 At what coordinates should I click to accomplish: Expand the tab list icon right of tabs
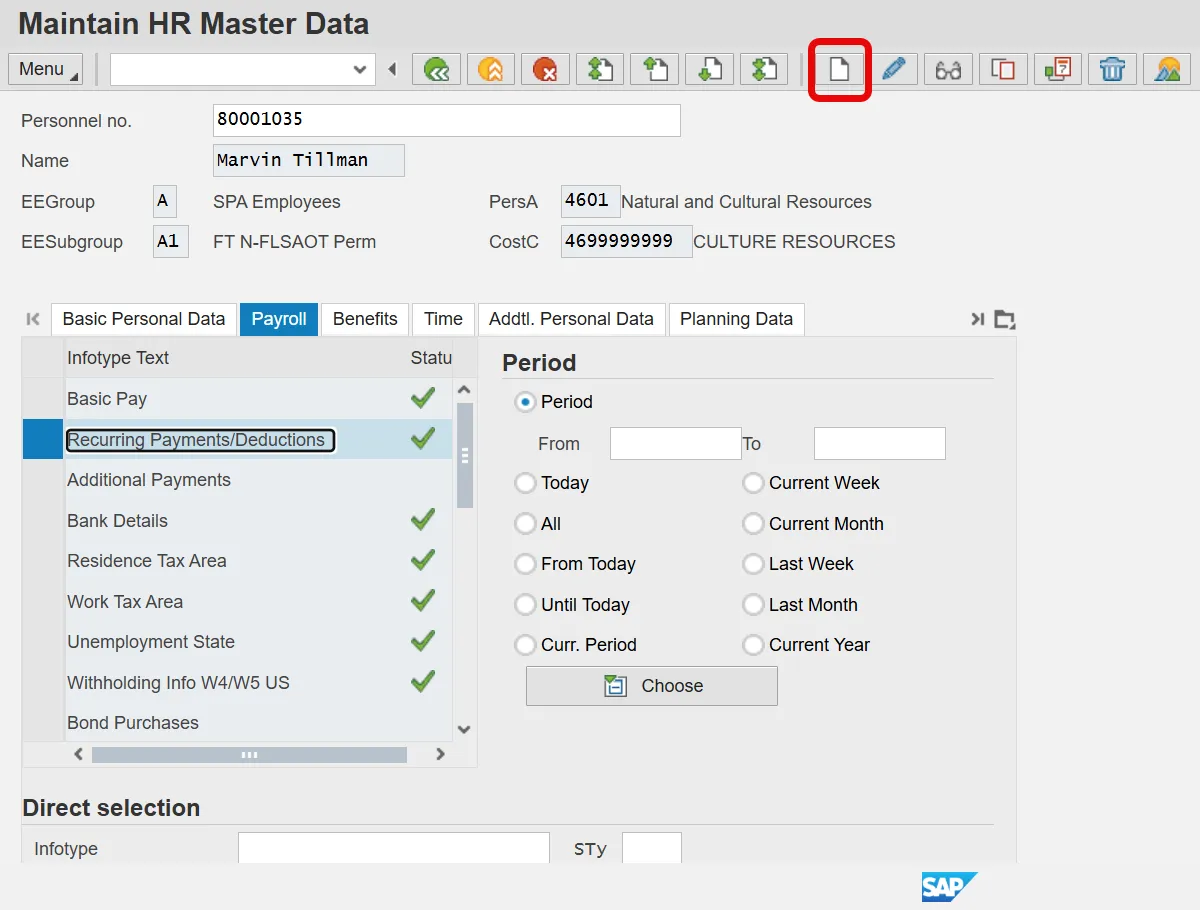pyautogui.click(x=1005, y=319)
